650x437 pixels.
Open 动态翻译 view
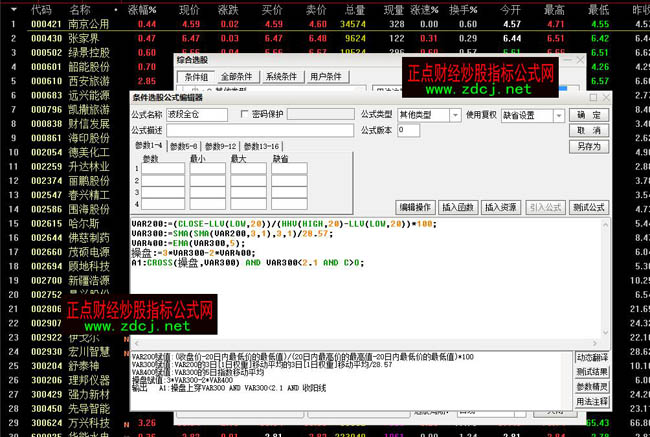[592, 357]
